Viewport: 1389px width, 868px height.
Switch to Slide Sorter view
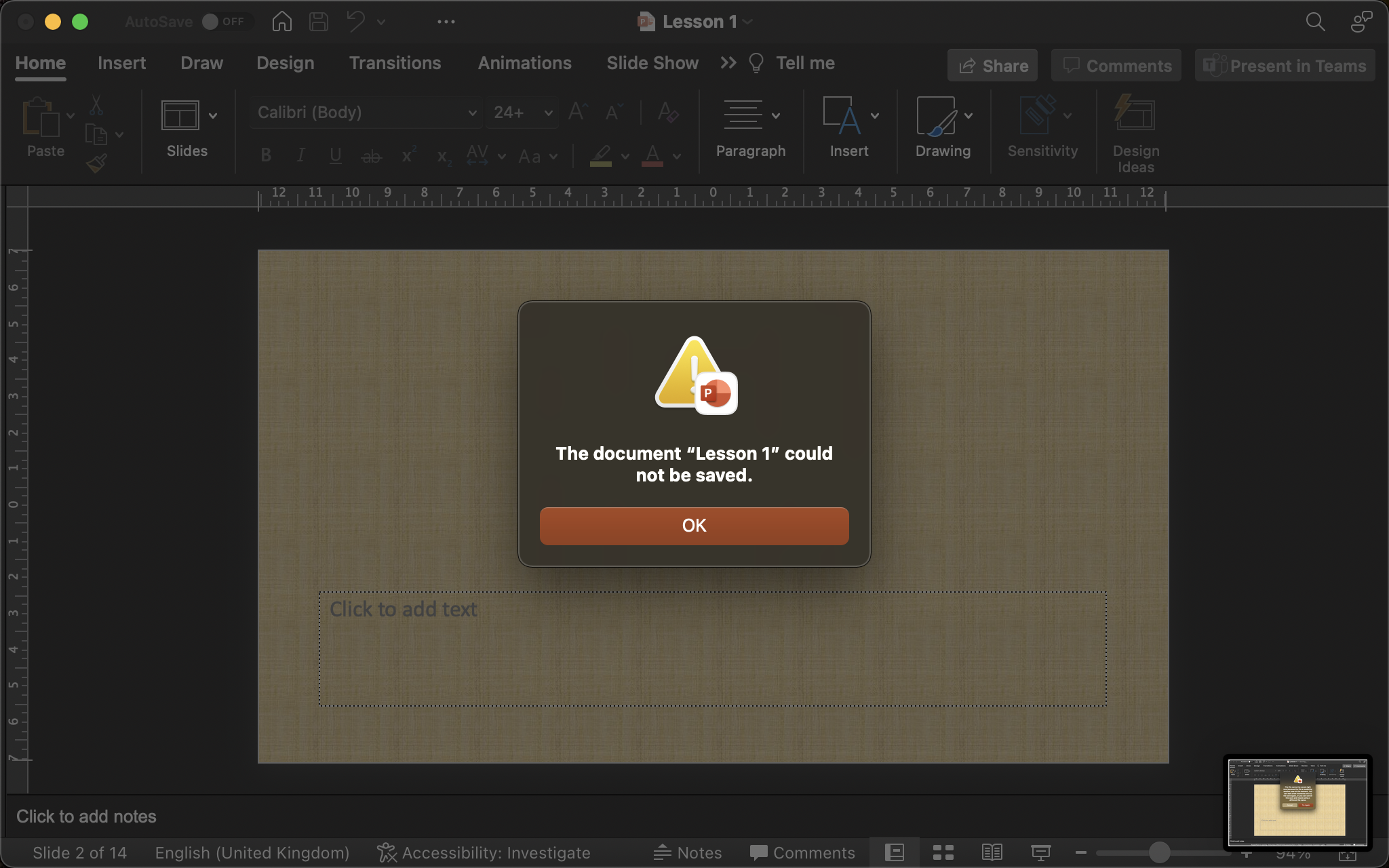tap(943, 852)
